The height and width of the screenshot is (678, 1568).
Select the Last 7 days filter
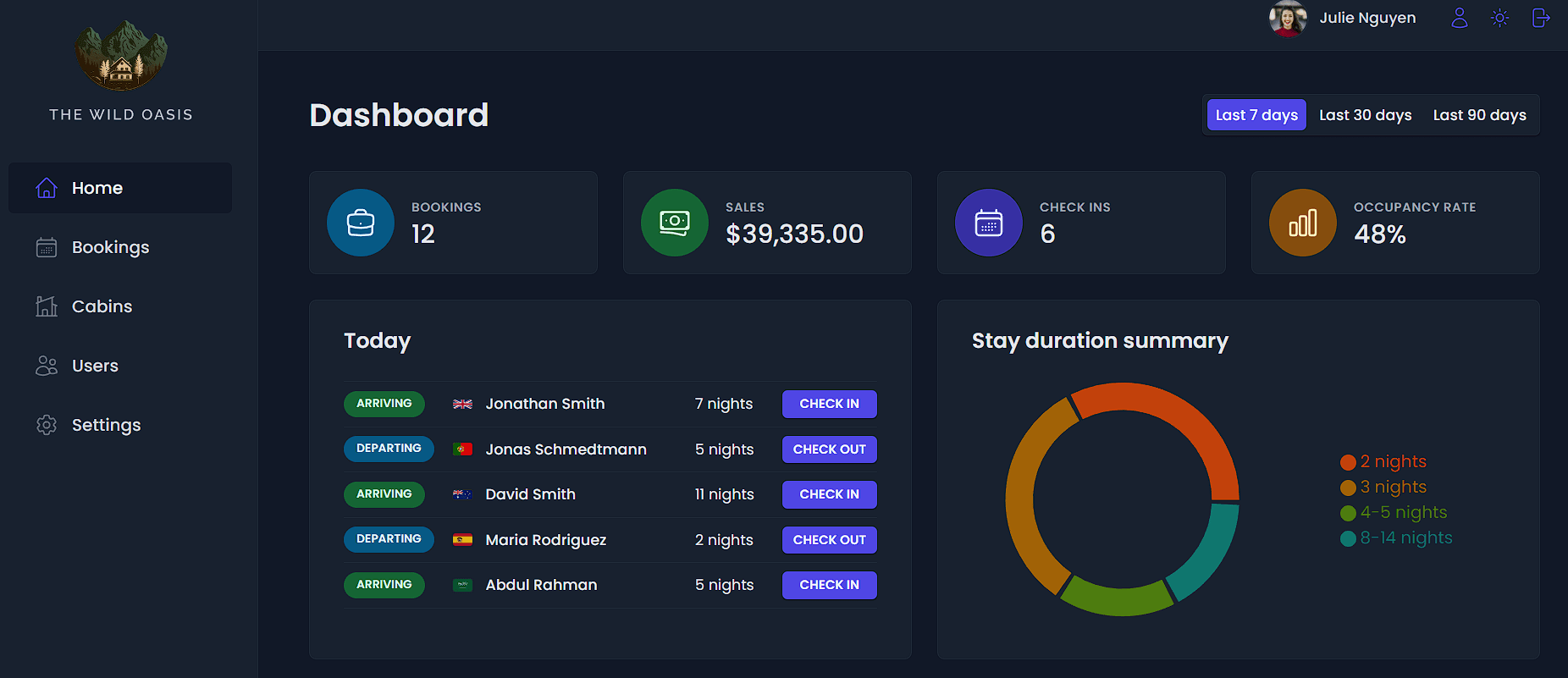point(1256,115)
